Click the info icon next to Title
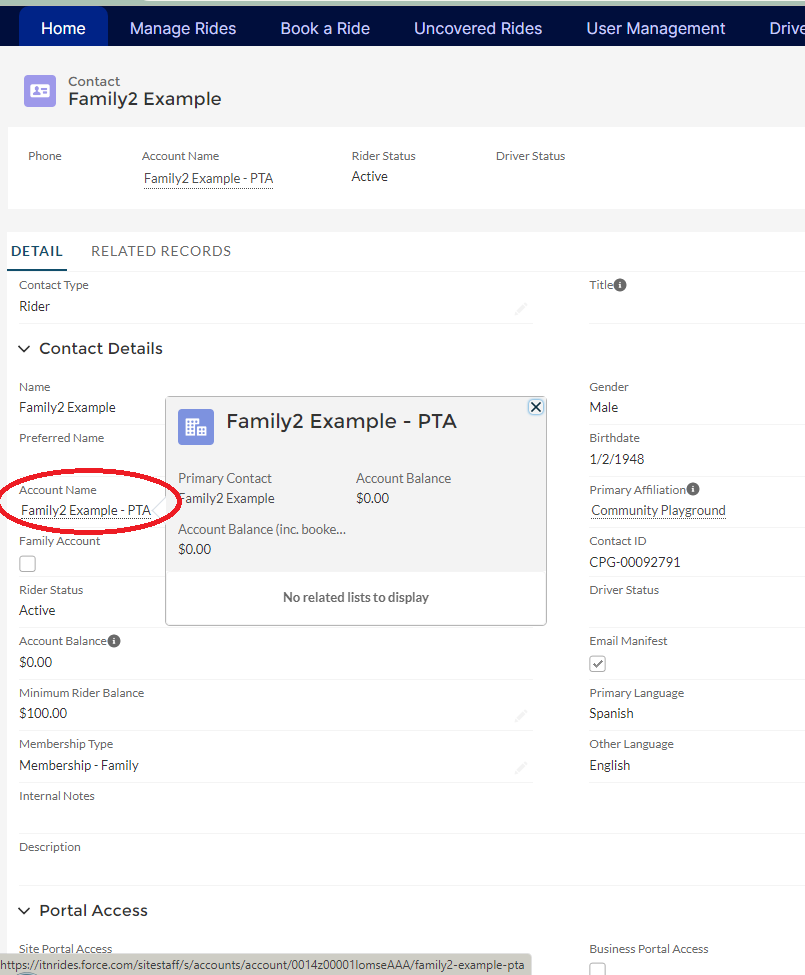 coord(620,285)
